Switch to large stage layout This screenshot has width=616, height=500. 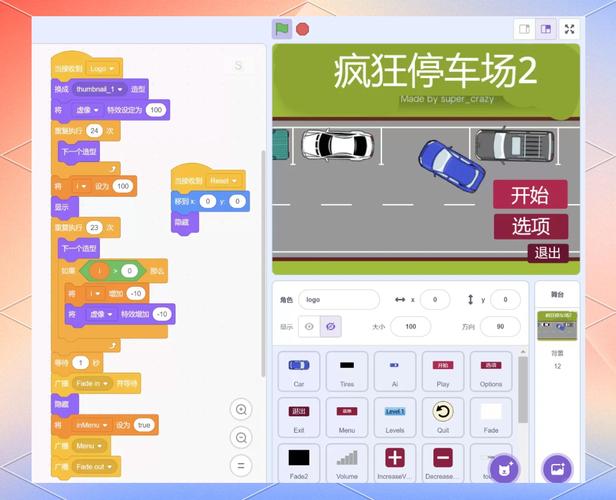click(546, 29)
